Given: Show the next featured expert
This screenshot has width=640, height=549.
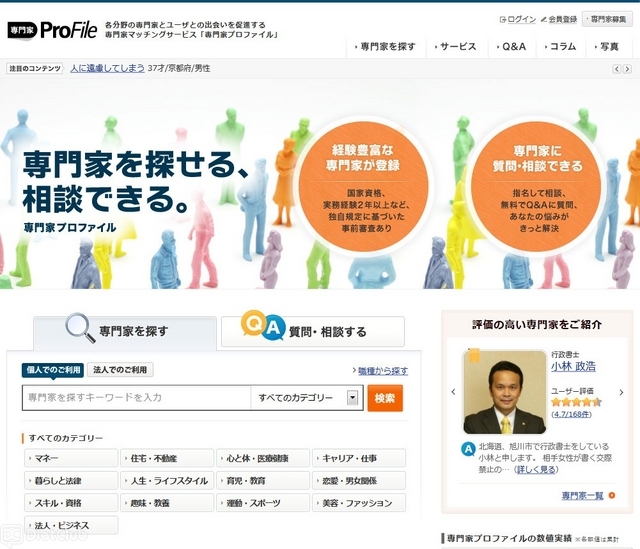Looking at the screenshot, I should click(626, 391).
